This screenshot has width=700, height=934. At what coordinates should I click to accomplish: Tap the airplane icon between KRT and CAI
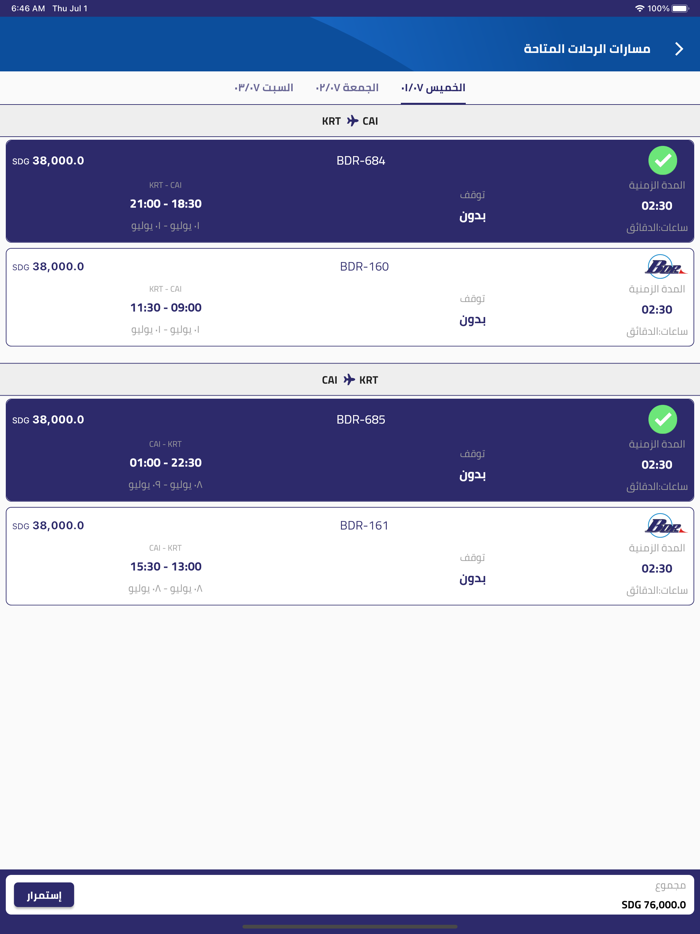(x=352, y=121)
